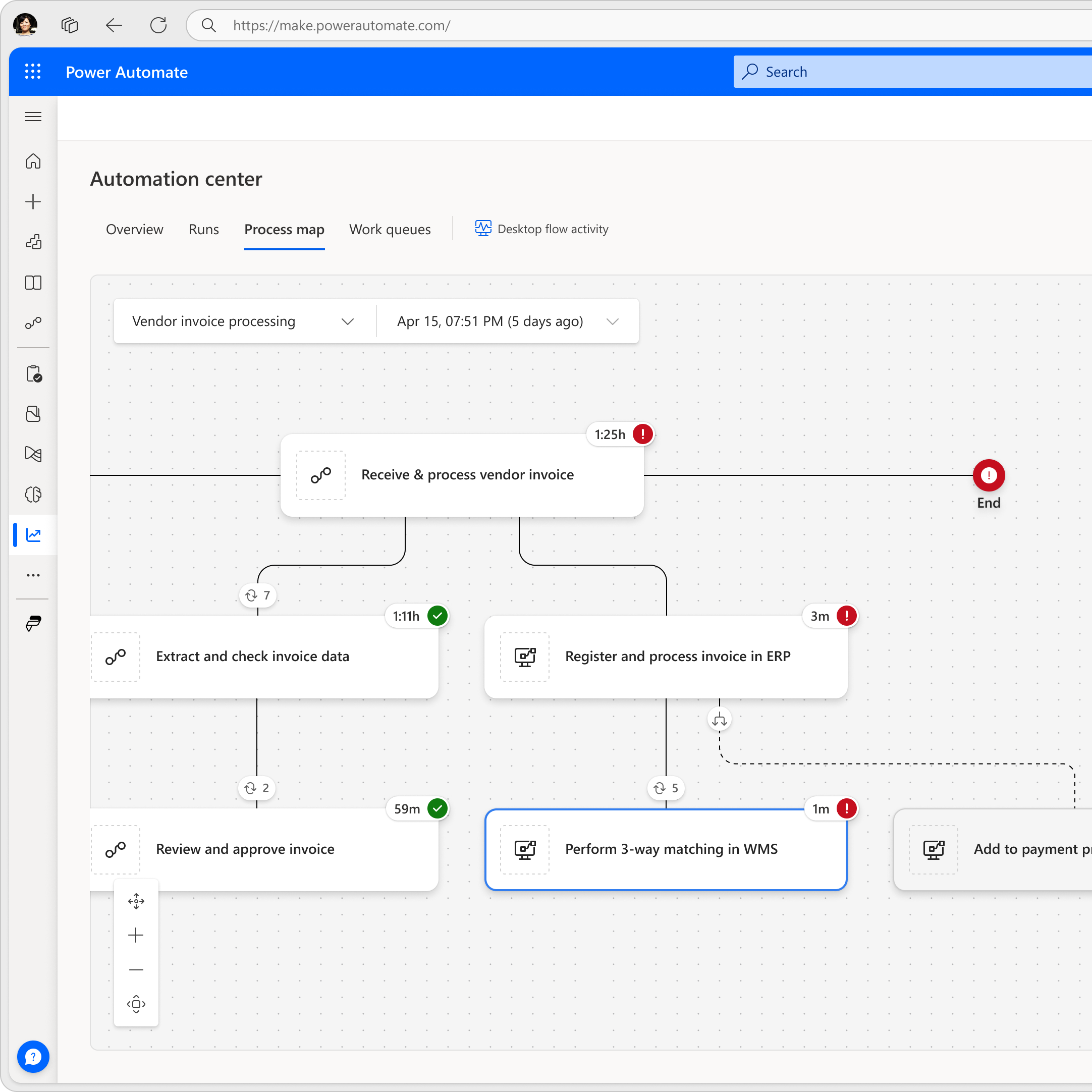
Task: Click the success check on 1:11h badge
Action: [x=438, y=616]
